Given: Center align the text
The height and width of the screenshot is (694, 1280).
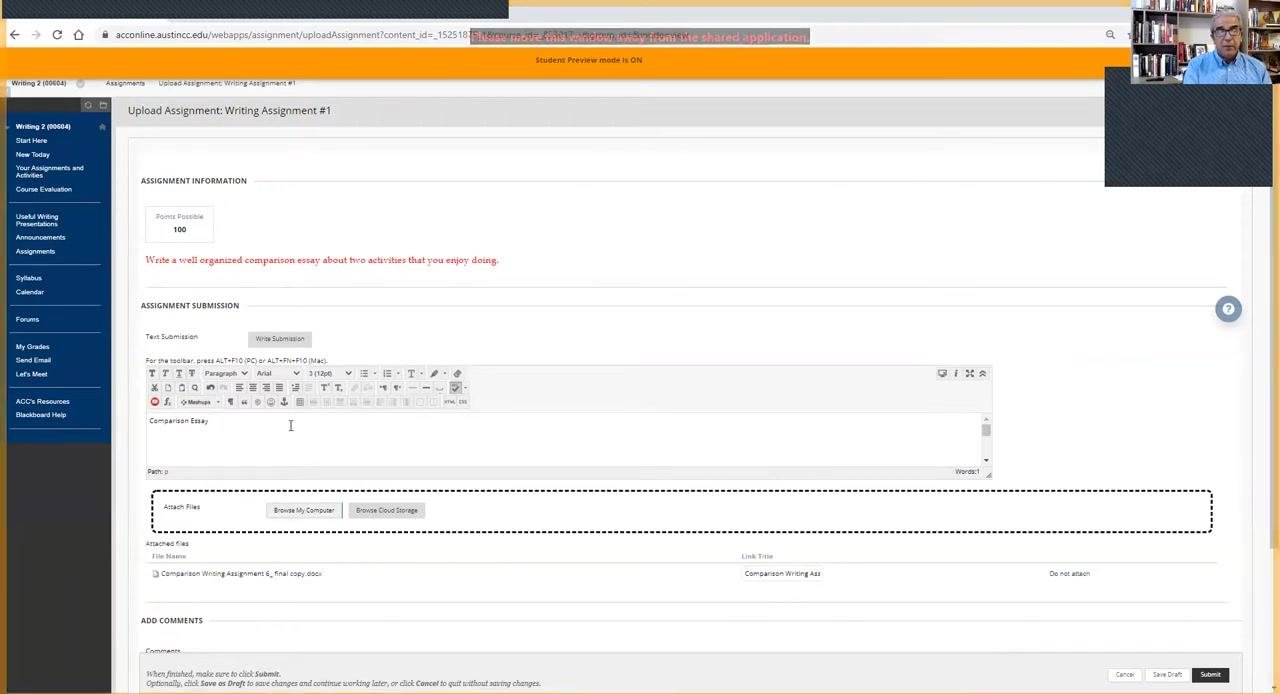Looking at the screenshot, I should (x=253, y=387).
